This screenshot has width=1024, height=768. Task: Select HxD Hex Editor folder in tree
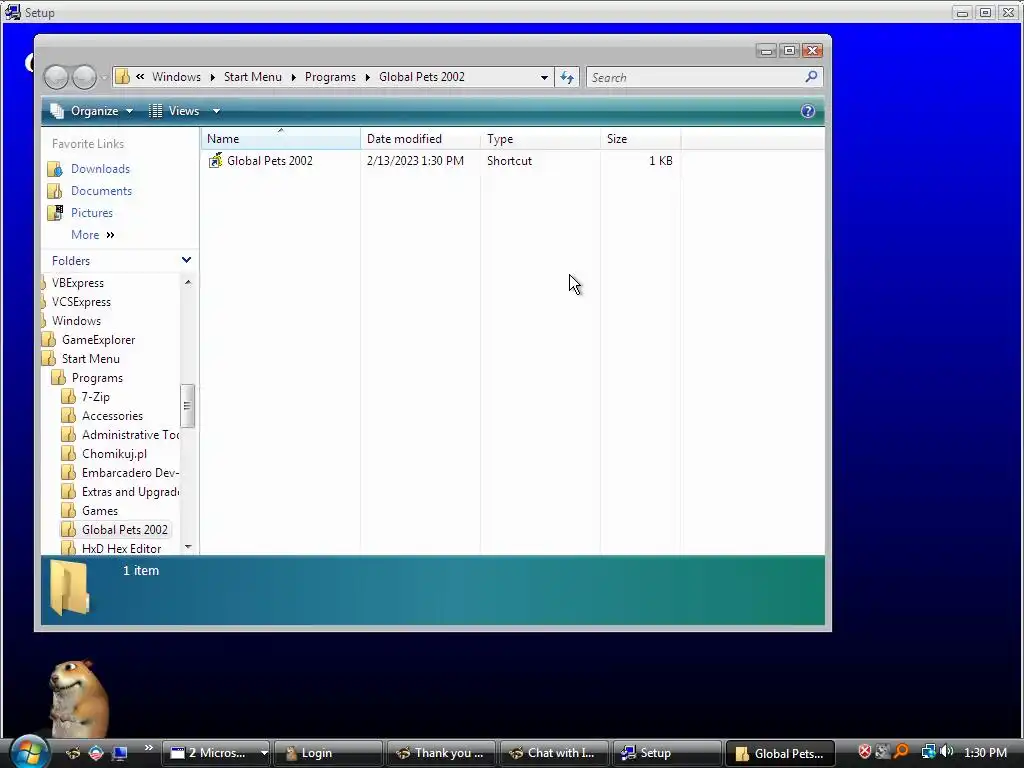coord(121,549)
